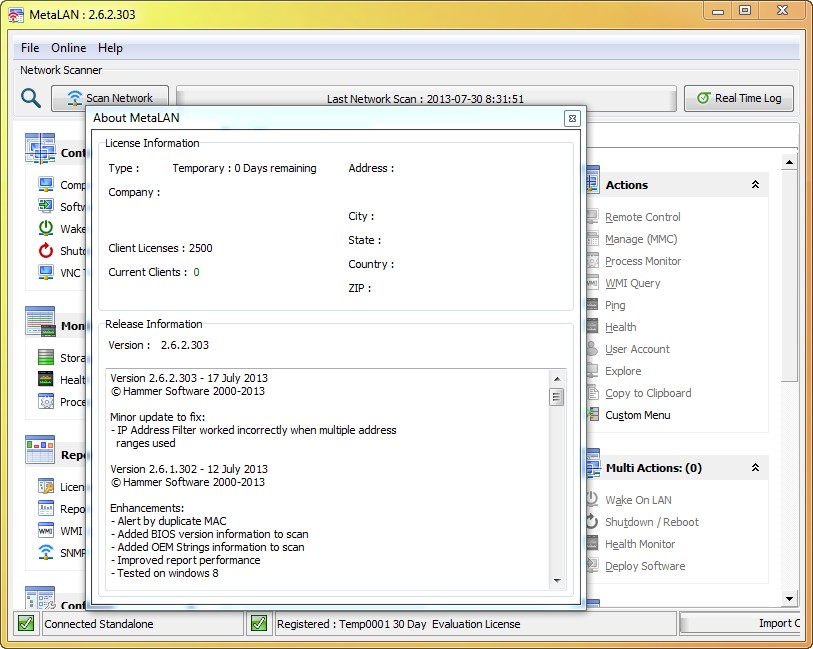813x649 pixels.
Task: Click the Process gear icon in sidebar
Action: (46, 401)
